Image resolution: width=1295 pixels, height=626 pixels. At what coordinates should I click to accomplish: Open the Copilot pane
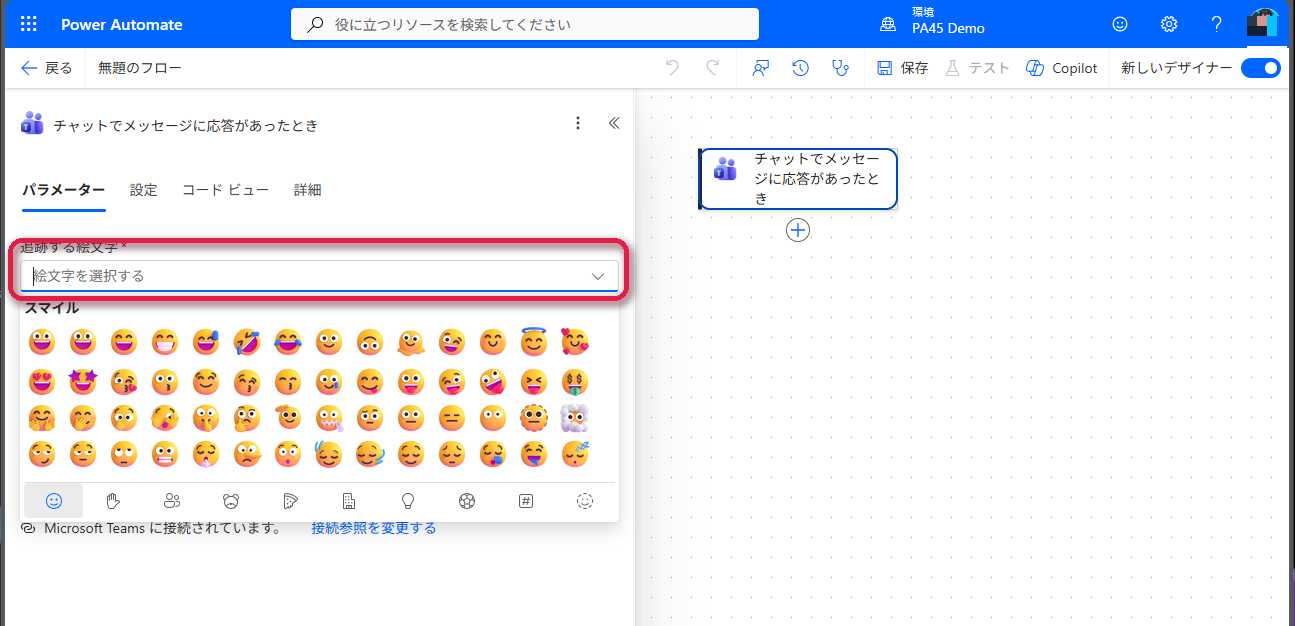pyautogui.click(x=1062, y=68)
